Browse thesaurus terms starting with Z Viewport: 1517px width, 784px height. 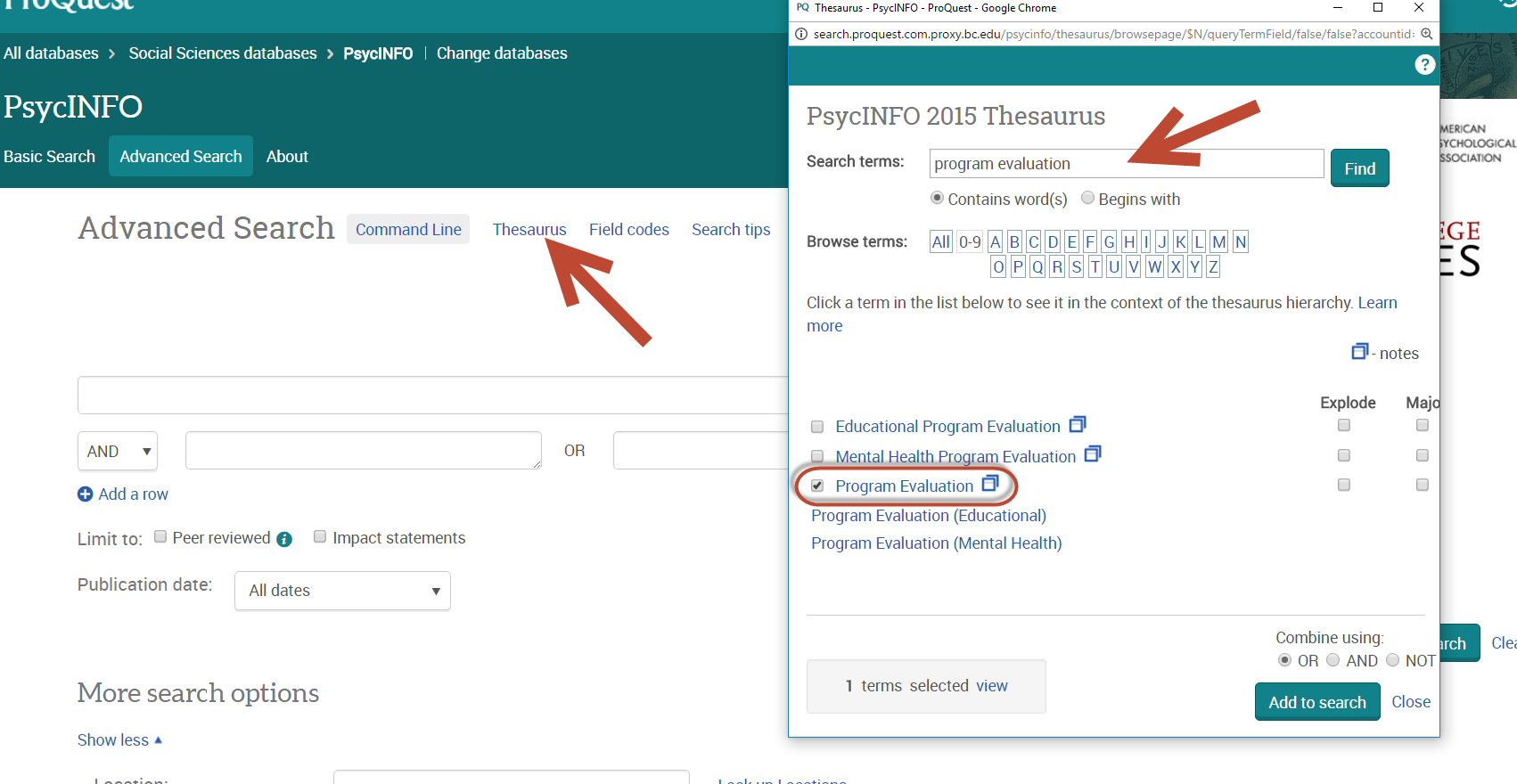[x=1213, y=266]
